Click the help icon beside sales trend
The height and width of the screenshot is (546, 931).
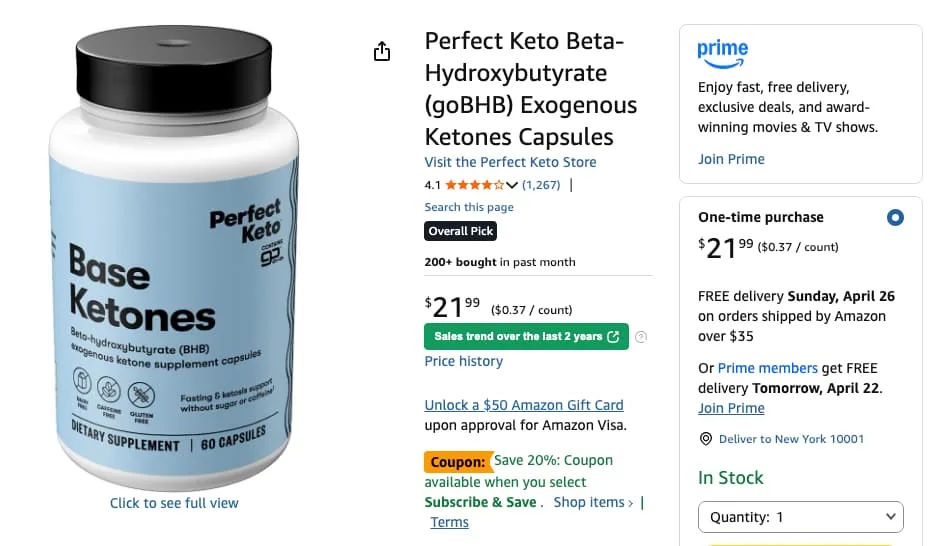pyautogui.click(x=641, y=337)
